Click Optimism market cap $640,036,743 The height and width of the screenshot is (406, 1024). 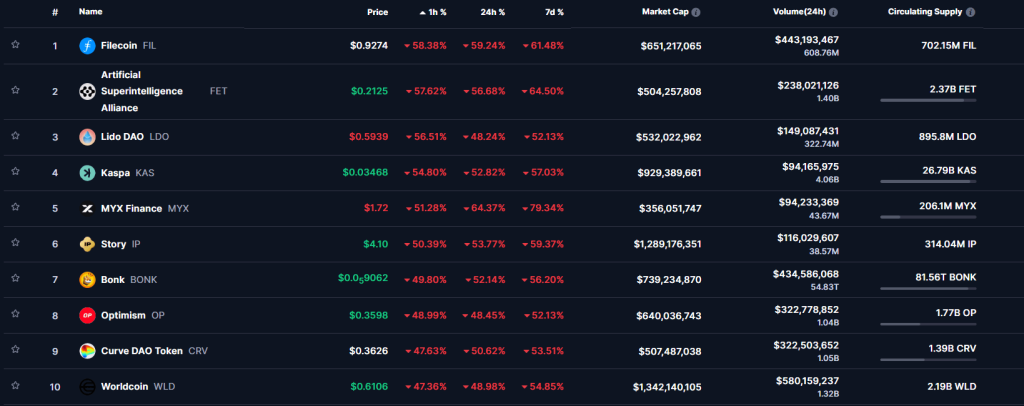(x=669, y=316)
